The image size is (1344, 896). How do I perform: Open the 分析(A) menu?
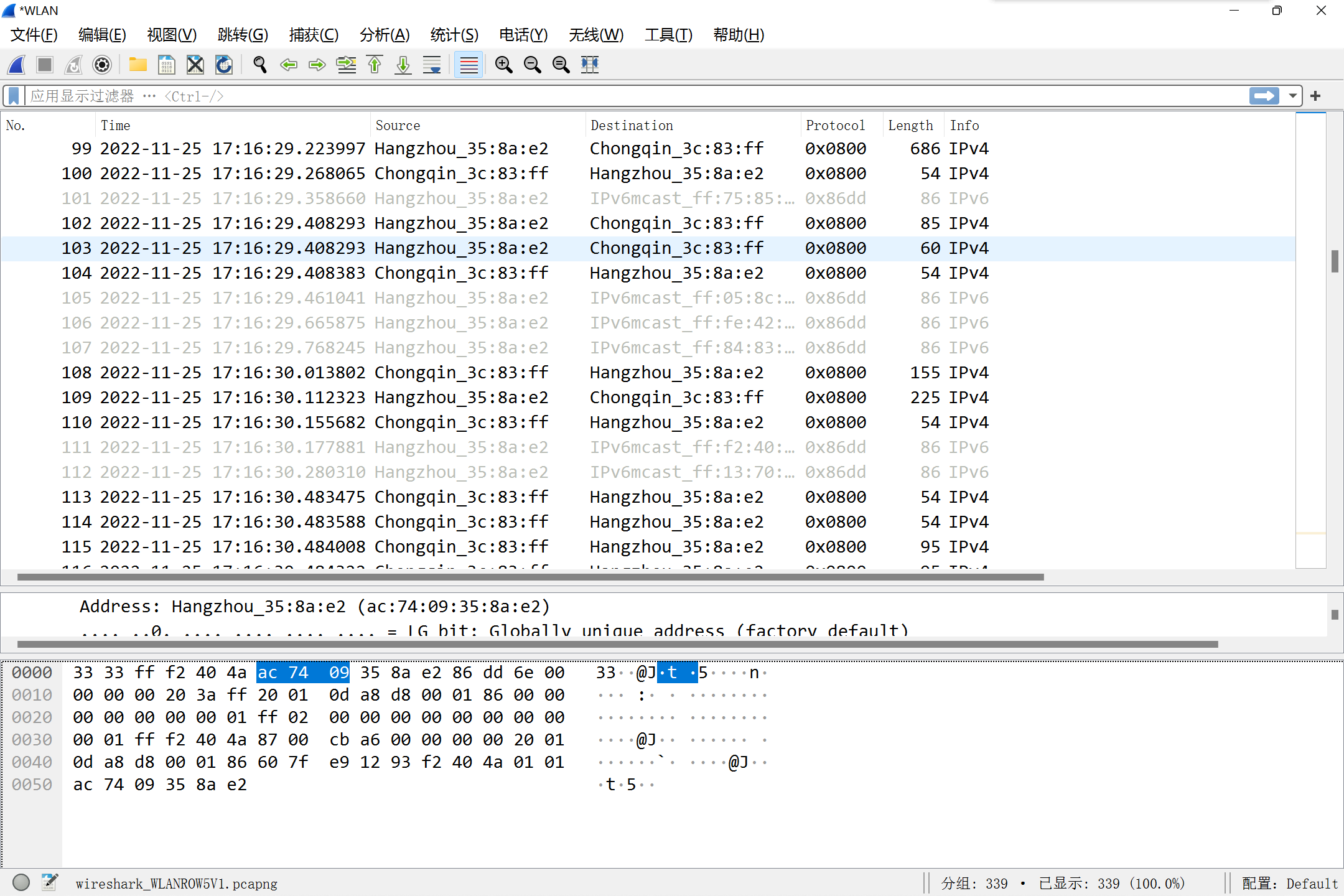(x=385, y=35)
